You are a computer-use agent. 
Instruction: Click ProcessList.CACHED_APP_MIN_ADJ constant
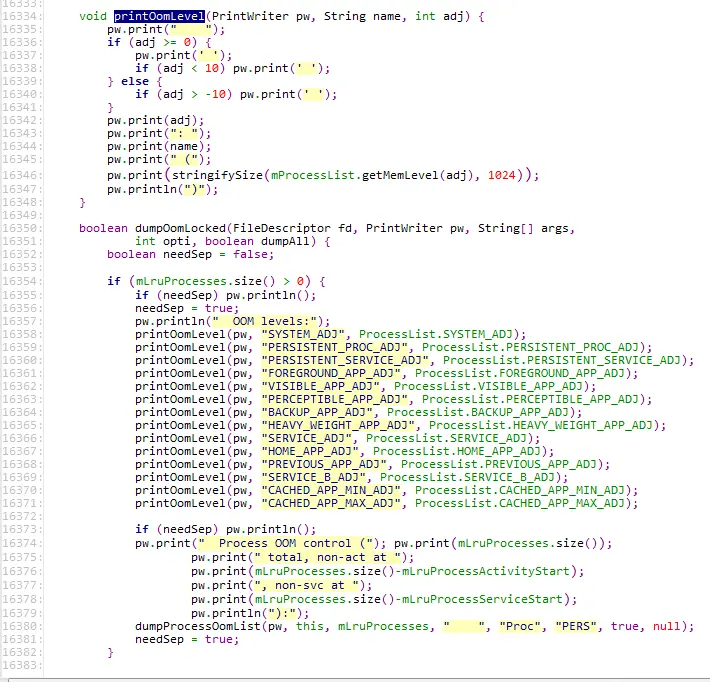point(520,491)
